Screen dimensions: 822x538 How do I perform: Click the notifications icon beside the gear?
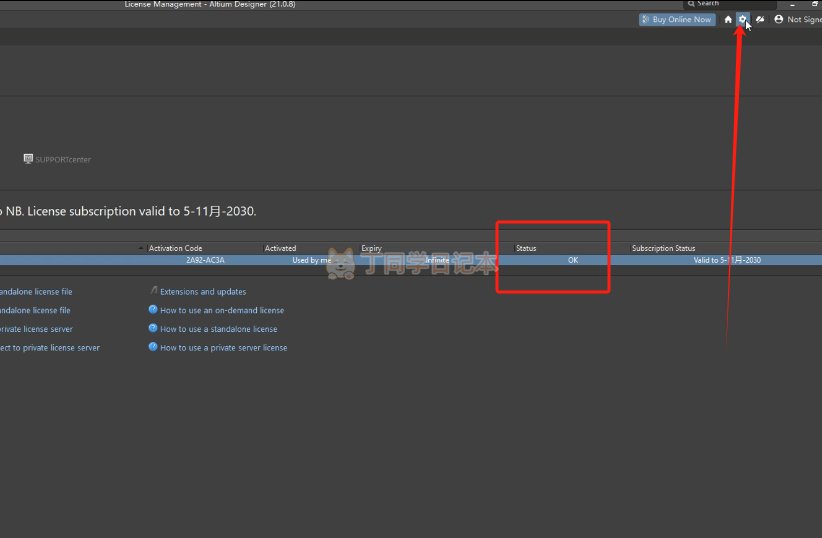[760, 19]
